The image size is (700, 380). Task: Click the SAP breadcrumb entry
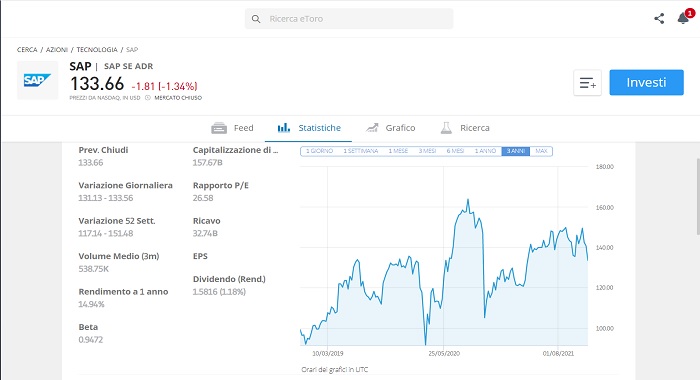[132, 50]
